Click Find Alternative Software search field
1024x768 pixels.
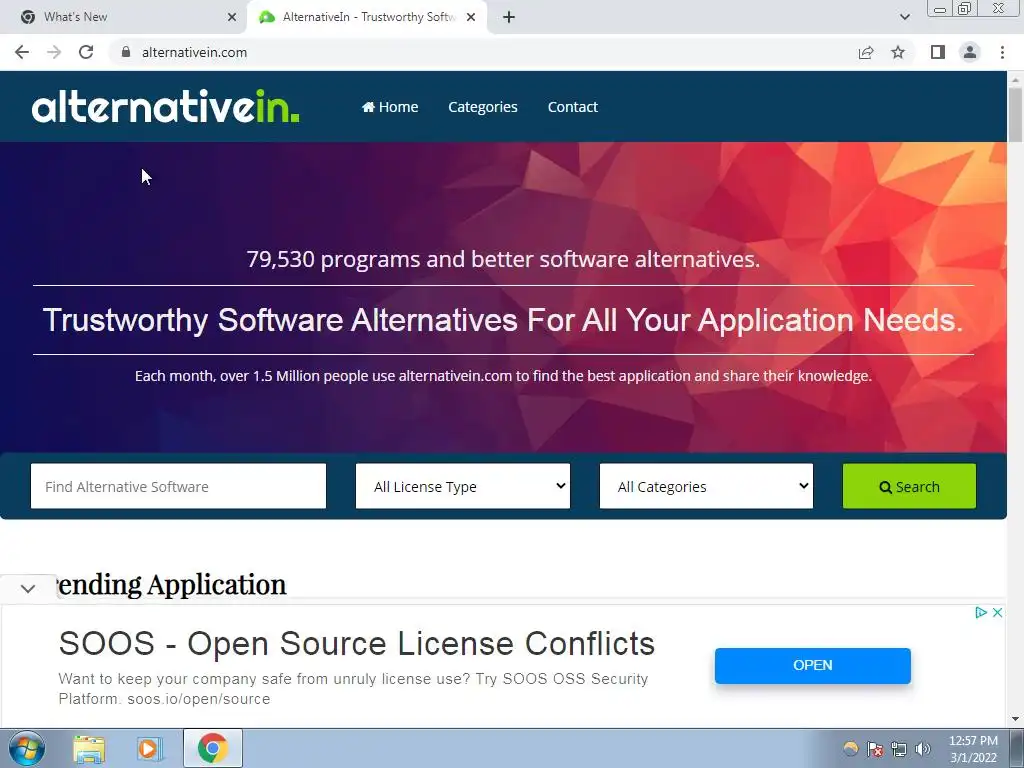tap(178, 486)
